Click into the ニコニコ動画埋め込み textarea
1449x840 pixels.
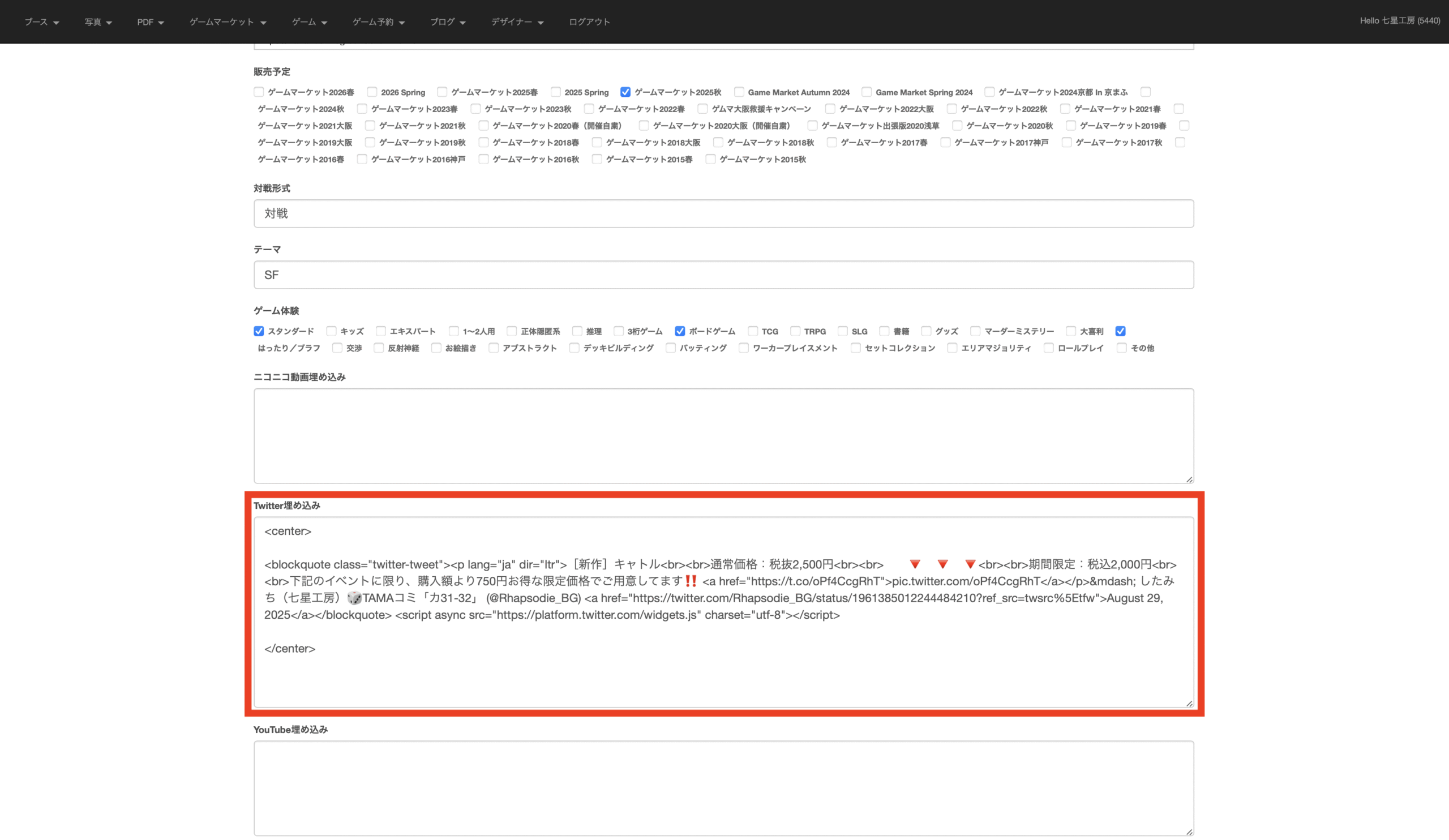coord(723,436)
